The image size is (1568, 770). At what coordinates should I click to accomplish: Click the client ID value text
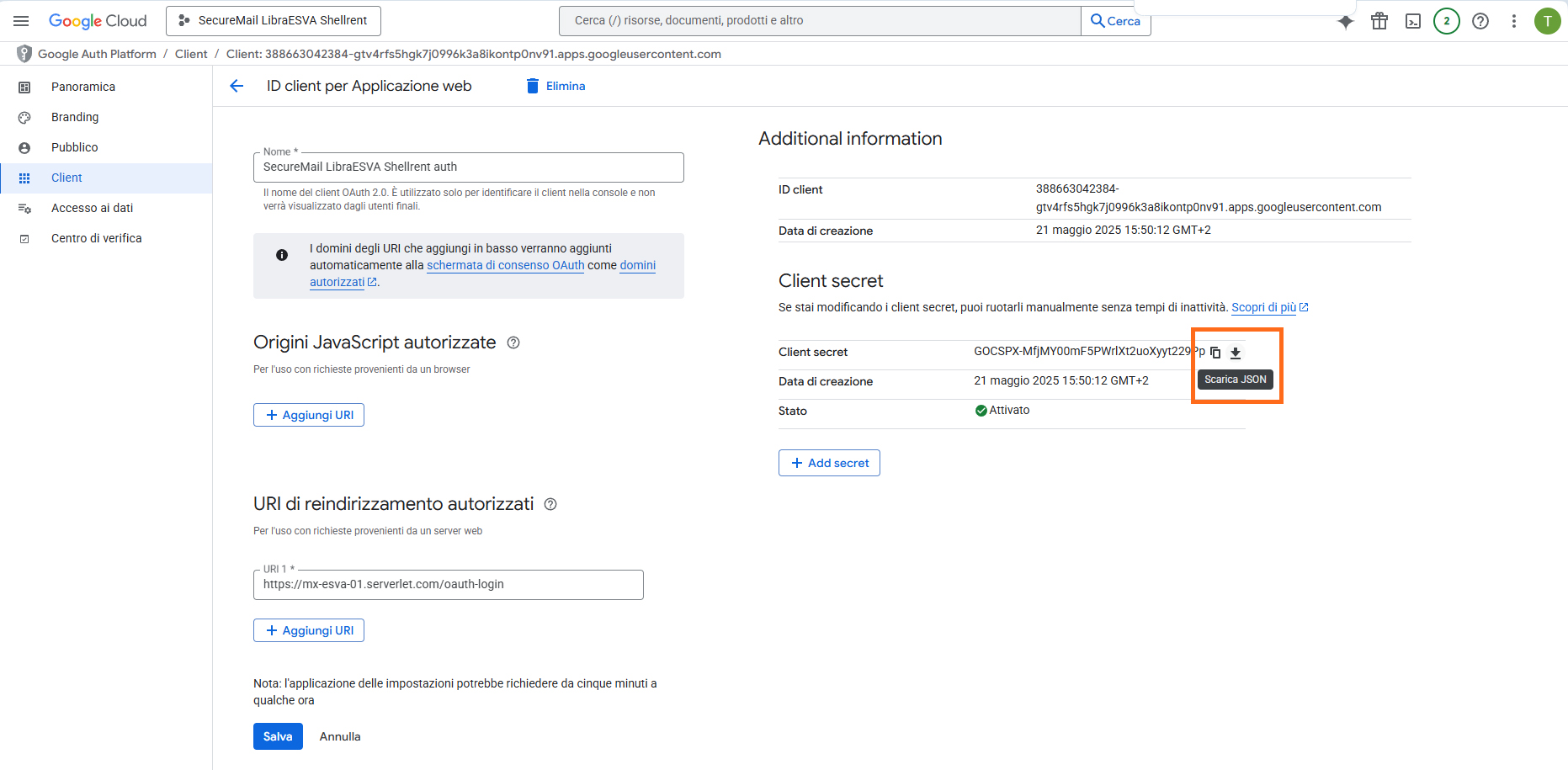coord(1209,198)
